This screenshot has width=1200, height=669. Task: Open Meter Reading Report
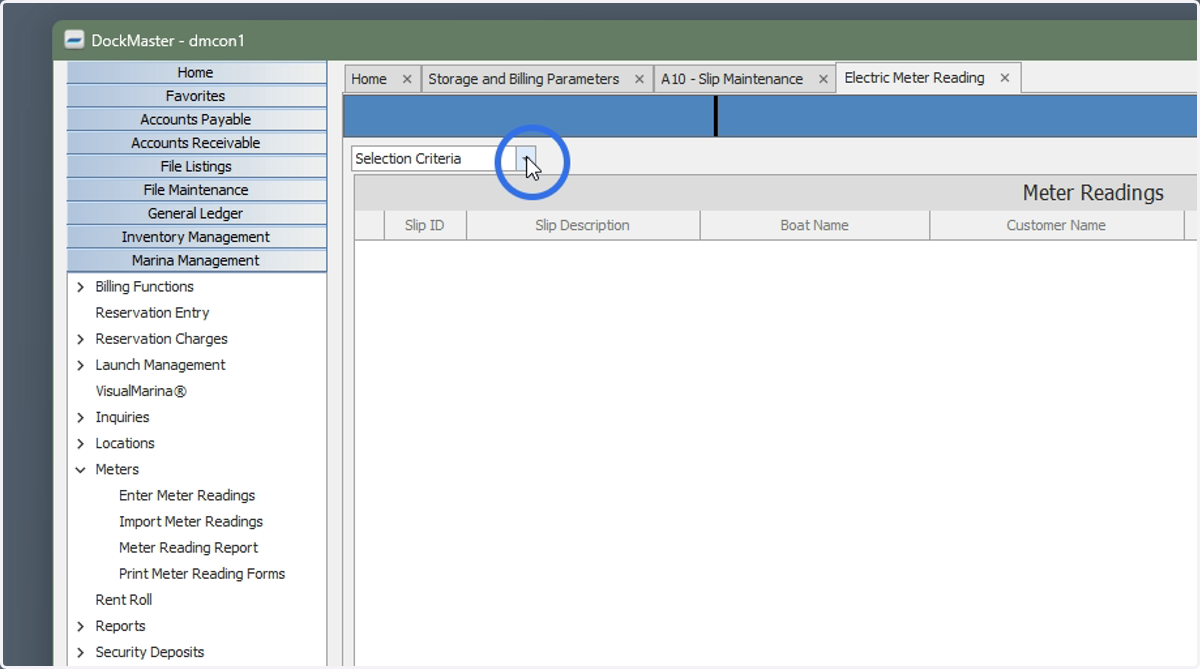click(188, 547)
